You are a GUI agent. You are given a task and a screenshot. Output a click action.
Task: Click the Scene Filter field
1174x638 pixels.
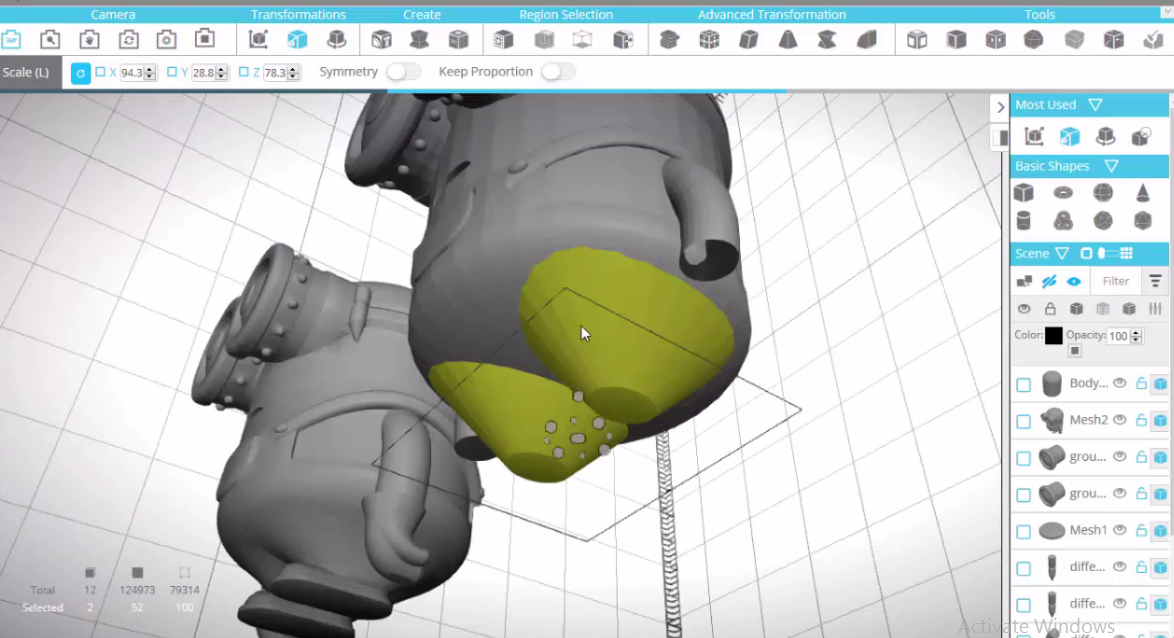1116,282
